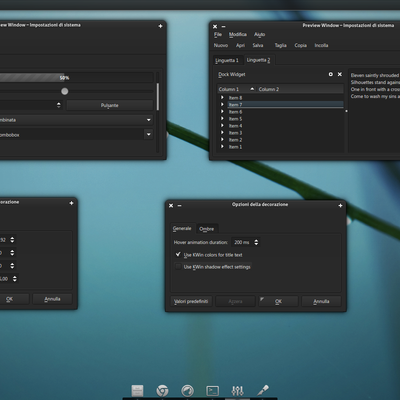Image resolution: width=400 pixels, height=400 pixels.
Task: Expand Item 6 tree arrow
Action: click(x=222, y=111)
